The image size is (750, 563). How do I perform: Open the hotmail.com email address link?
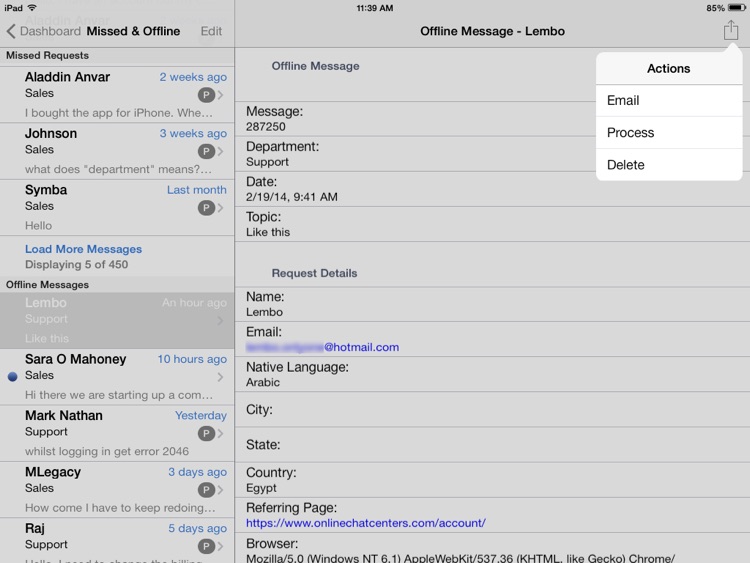click(322, 347)
